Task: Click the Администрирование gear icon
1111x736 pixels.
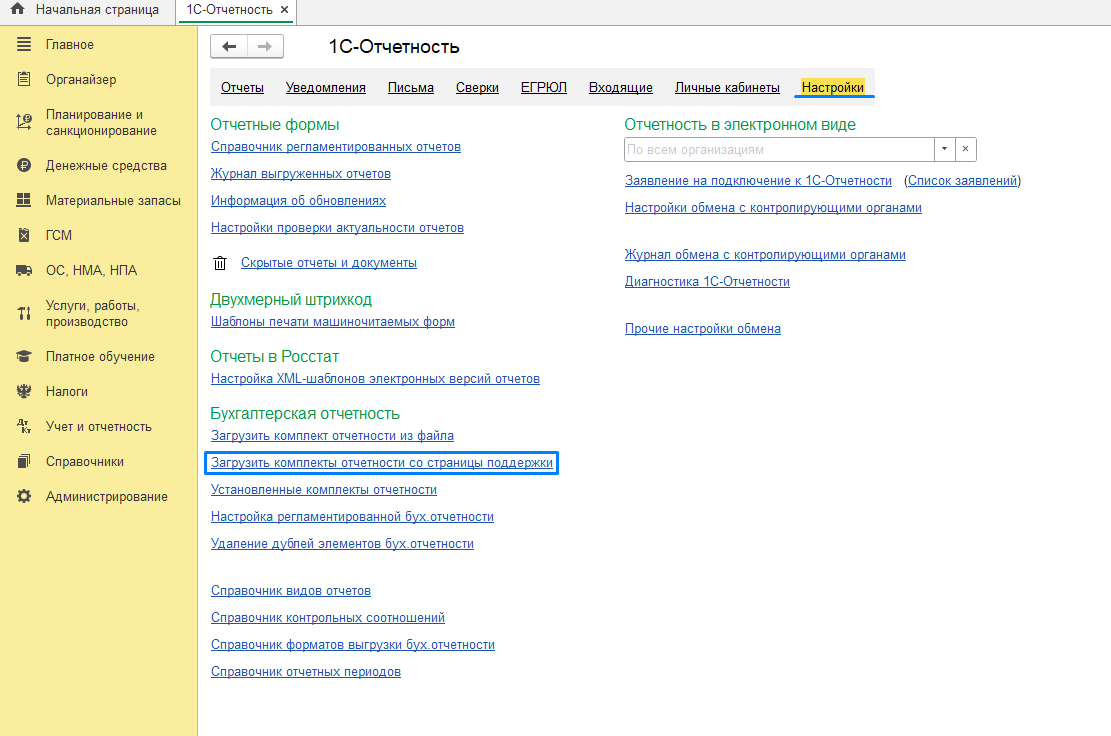Action: (x=24, y=497)
